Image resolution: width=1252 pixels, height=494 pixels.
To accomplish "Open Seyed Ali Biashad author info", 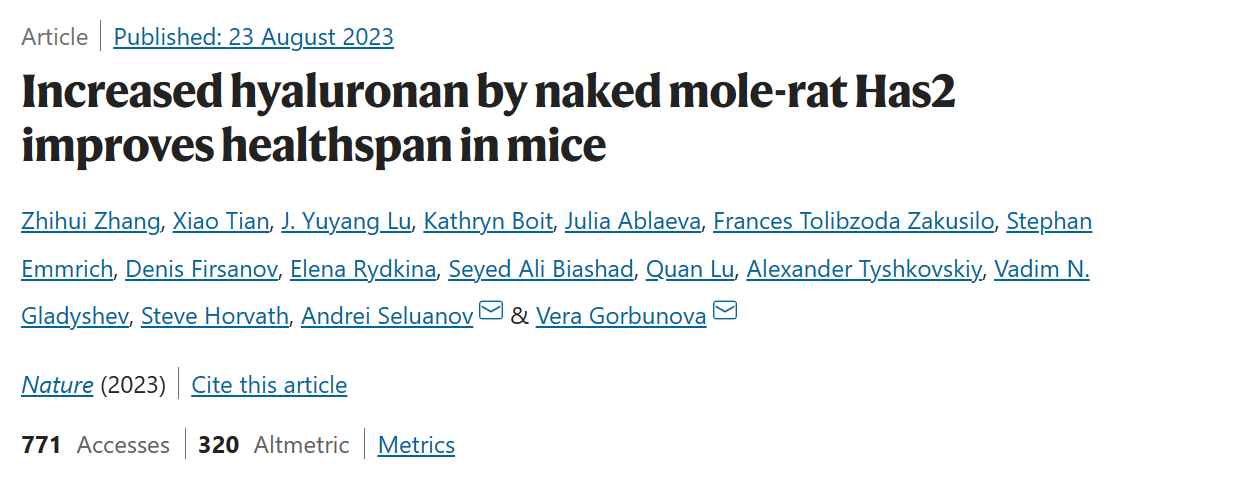I will click(541, 269).
